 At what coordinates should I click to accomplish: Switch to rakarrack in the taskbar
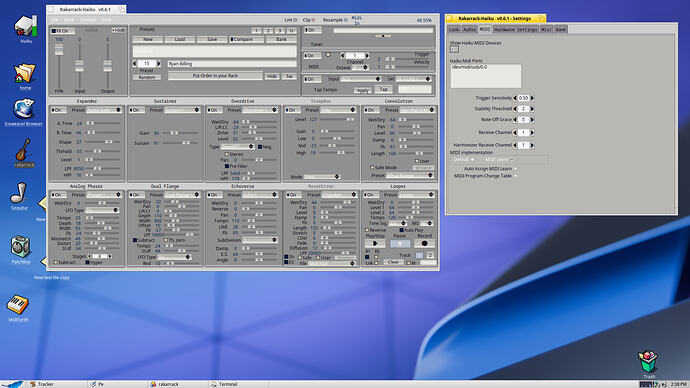click(x=177, y=384)
